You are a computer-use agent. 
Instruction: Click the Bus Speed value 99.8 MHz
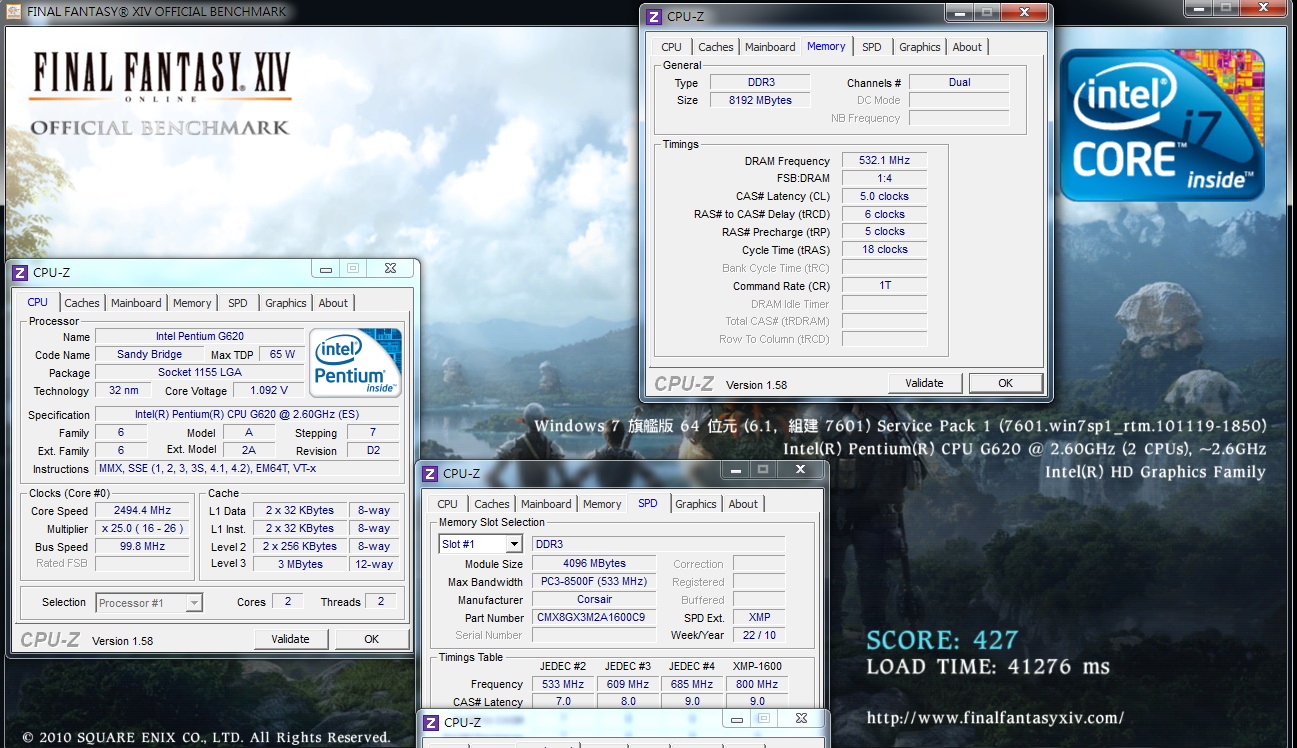point(143,547)
